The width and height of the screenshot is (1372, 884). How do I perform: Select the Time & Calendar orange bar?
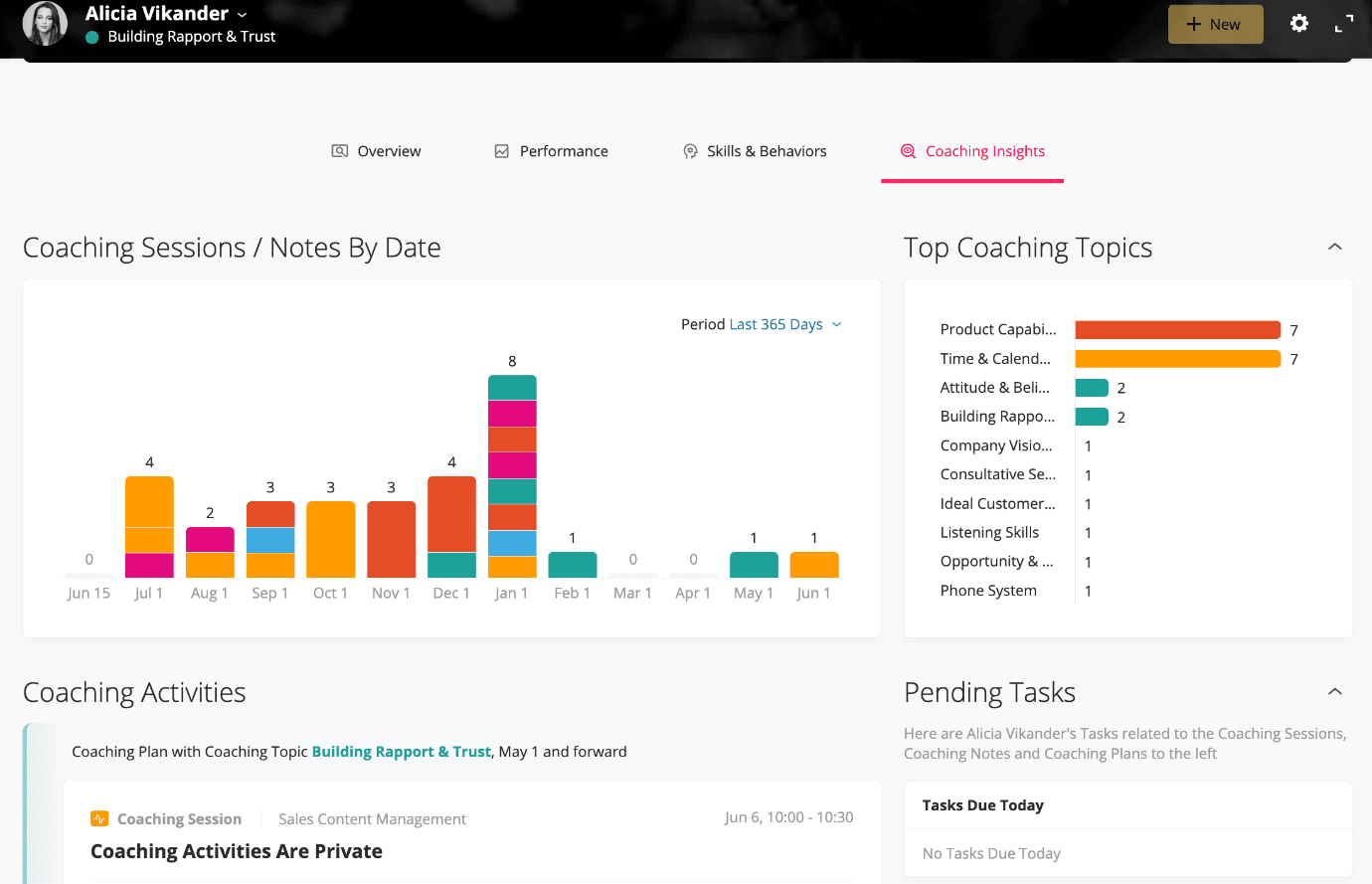1177,359
